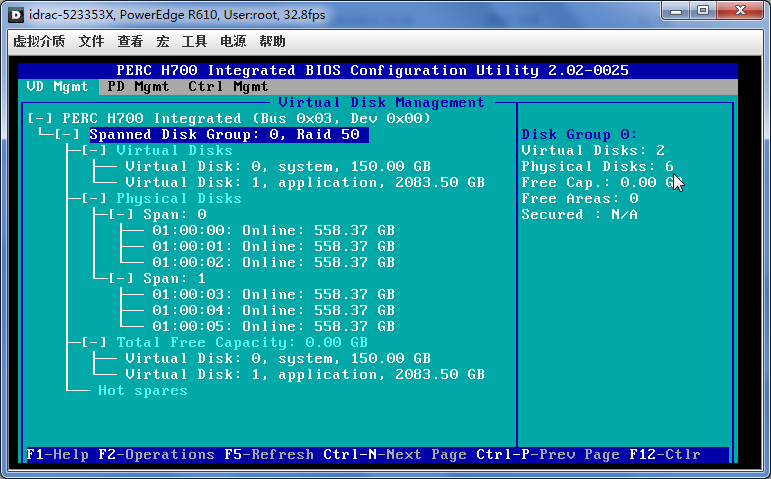Collapse the Virtual Disks node

tap(94, 150)
